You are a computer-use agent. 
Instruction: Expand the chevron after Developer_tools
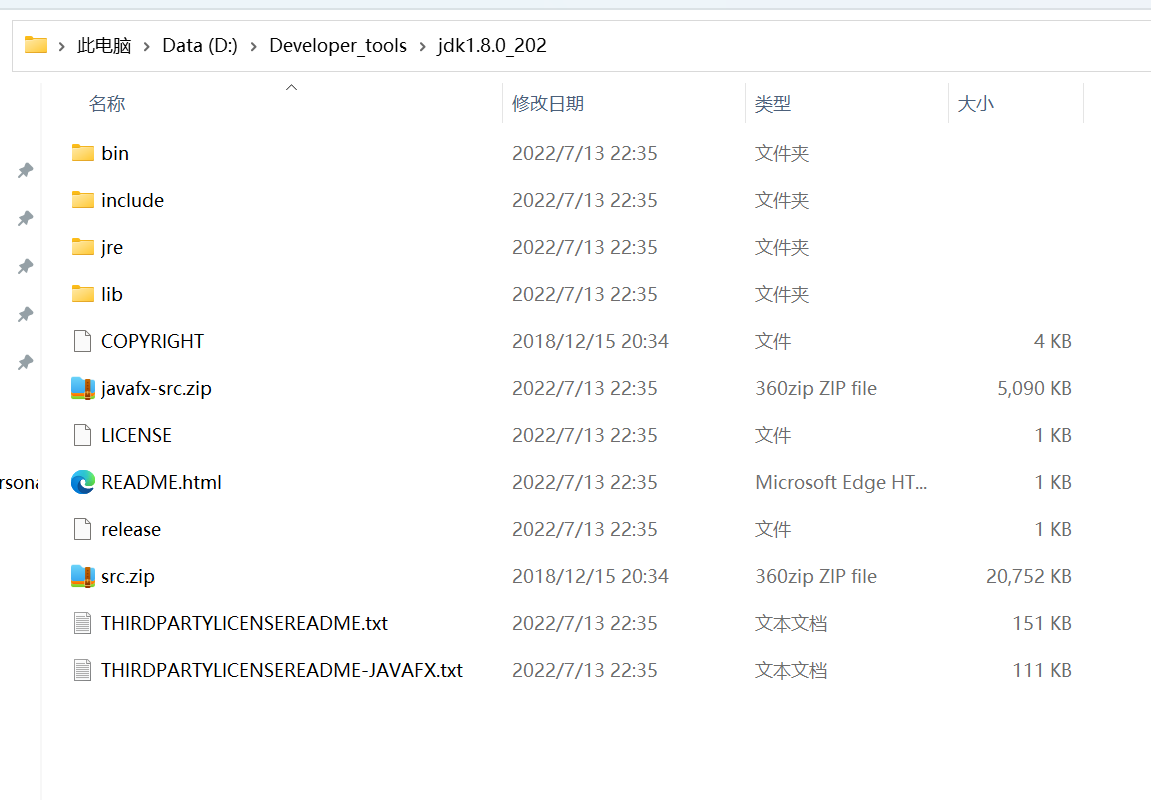click(422, 46)
